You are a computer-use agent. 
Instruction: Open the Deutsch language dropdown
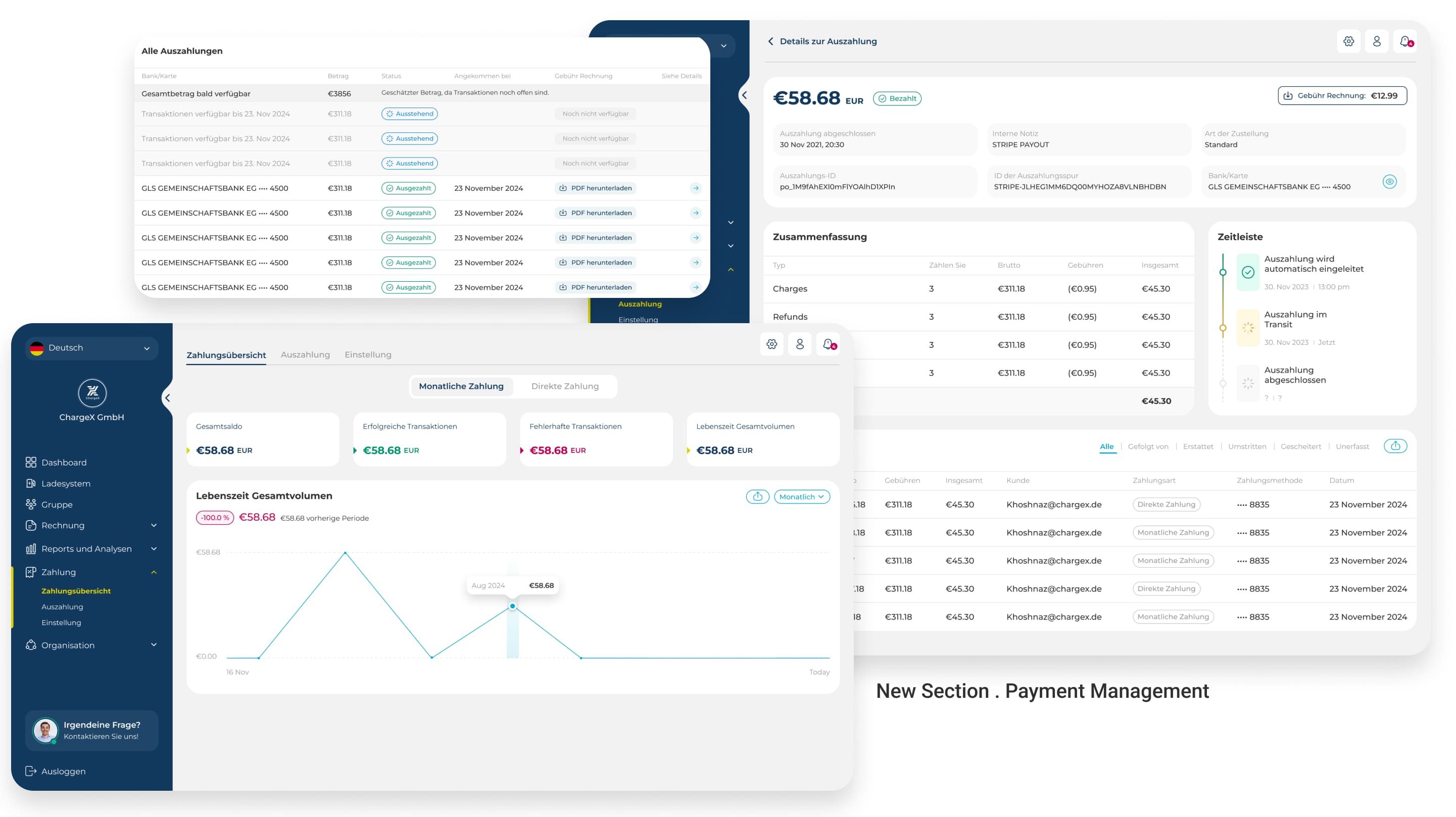[x=91, y=347]
